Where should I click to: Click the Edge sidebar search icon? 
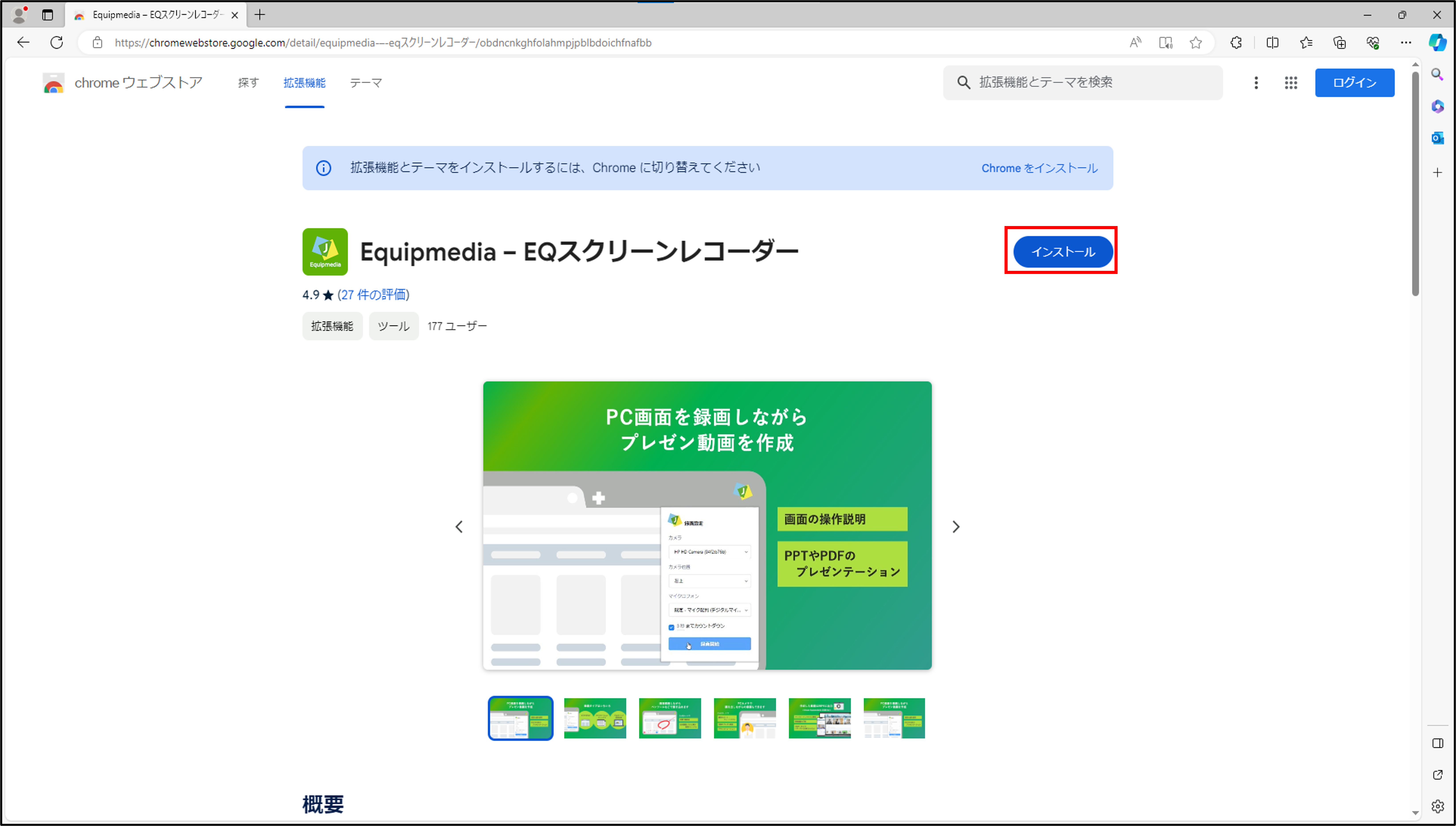coord(1437,74)
